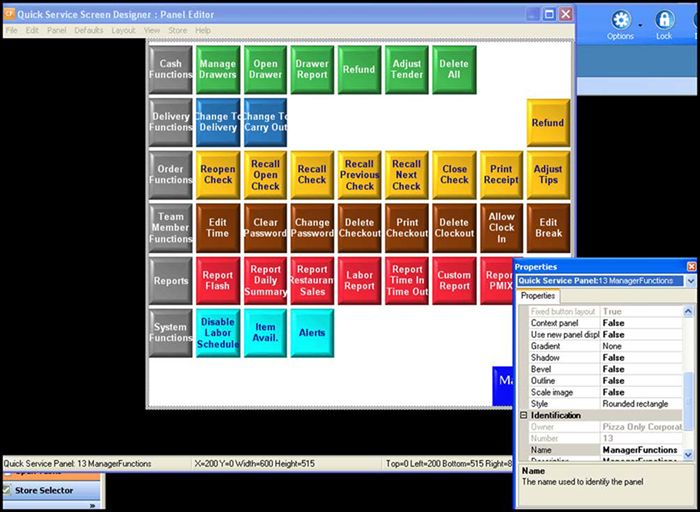Click the System Functions gray button

(171, 333)
